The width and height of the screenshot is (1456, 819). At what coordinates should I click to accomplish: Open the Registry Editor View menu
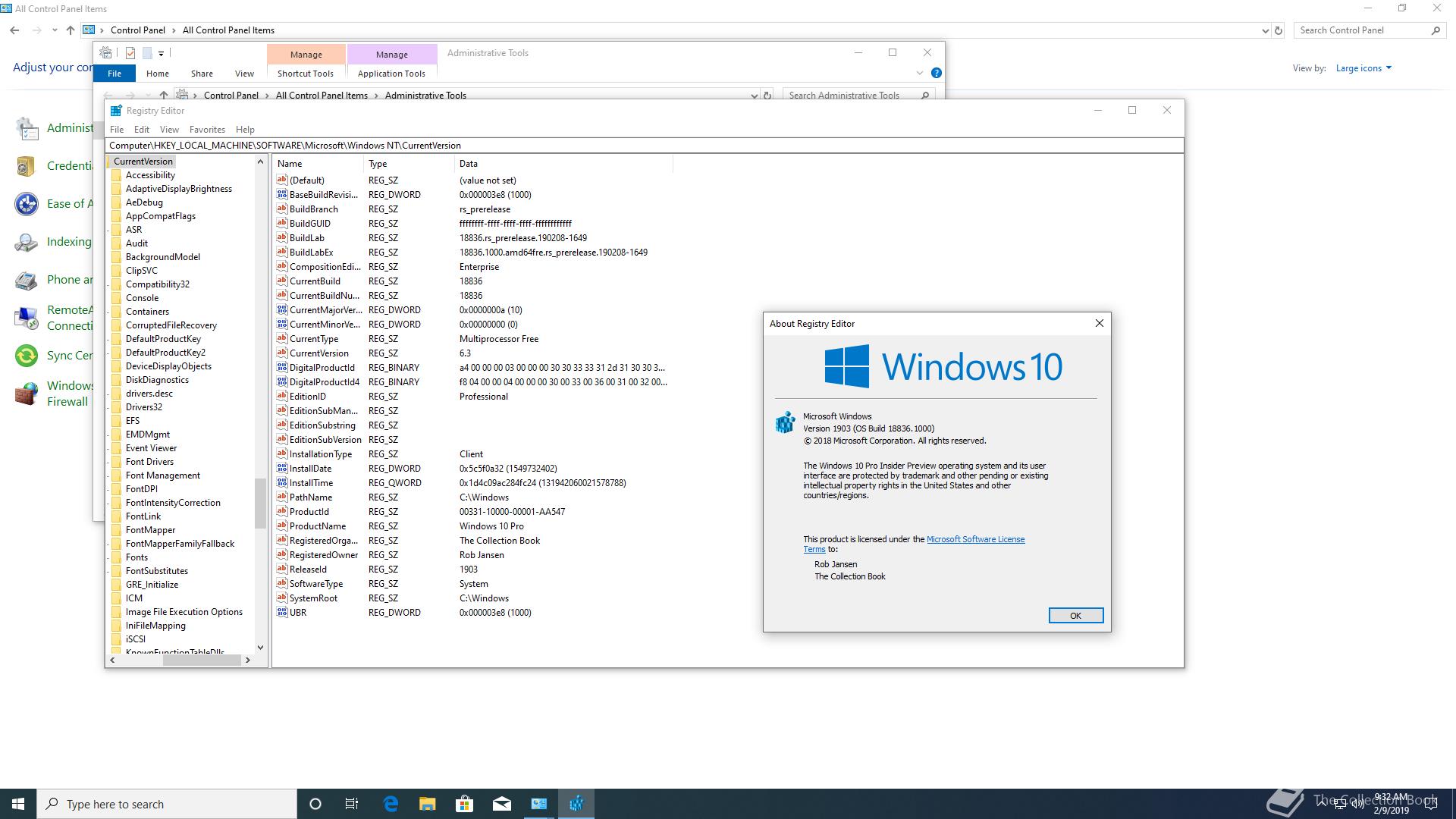pos(169,130)
